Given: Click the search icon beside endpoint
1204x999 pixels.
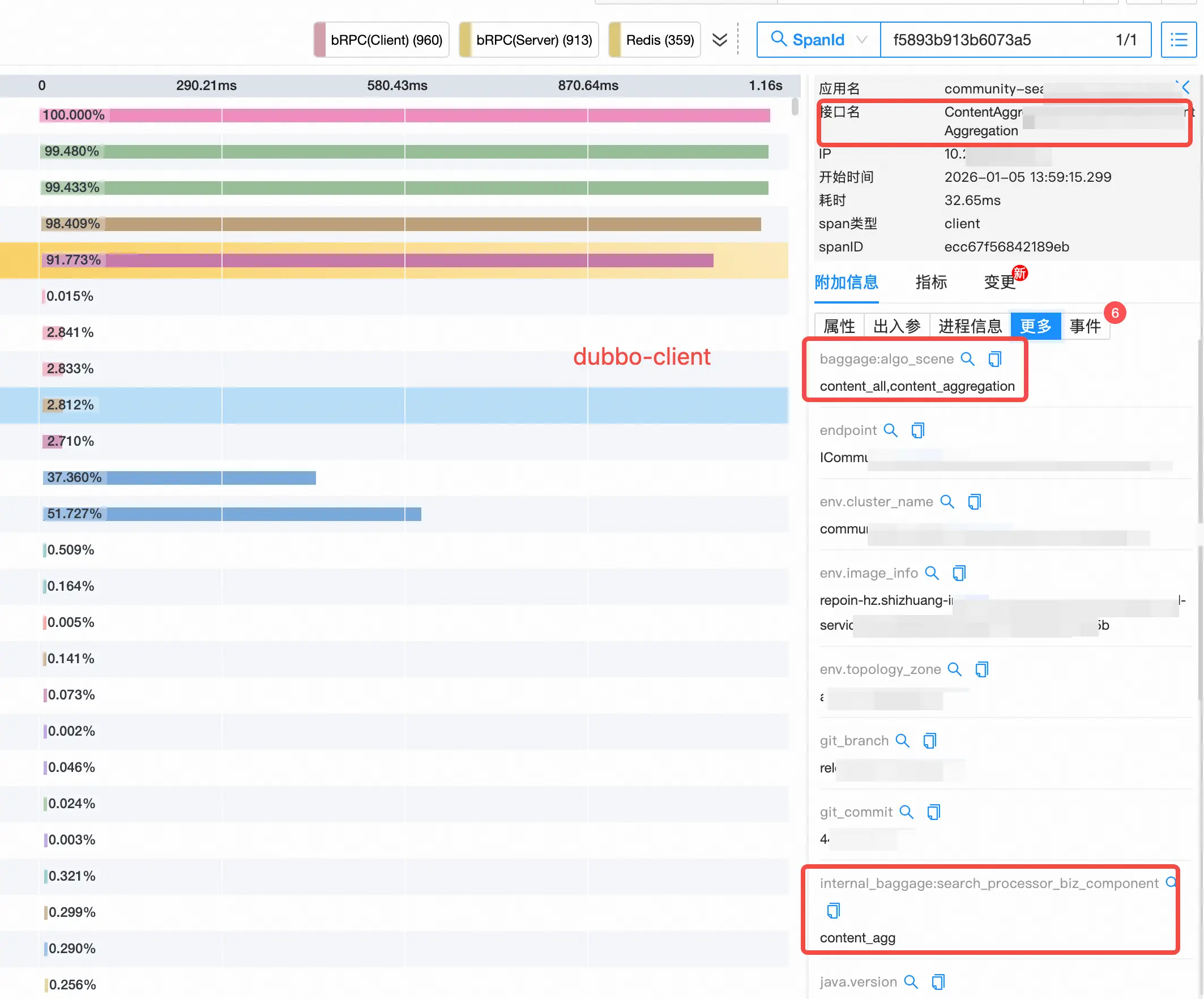Looking at the screenshot, I should 890,430.
